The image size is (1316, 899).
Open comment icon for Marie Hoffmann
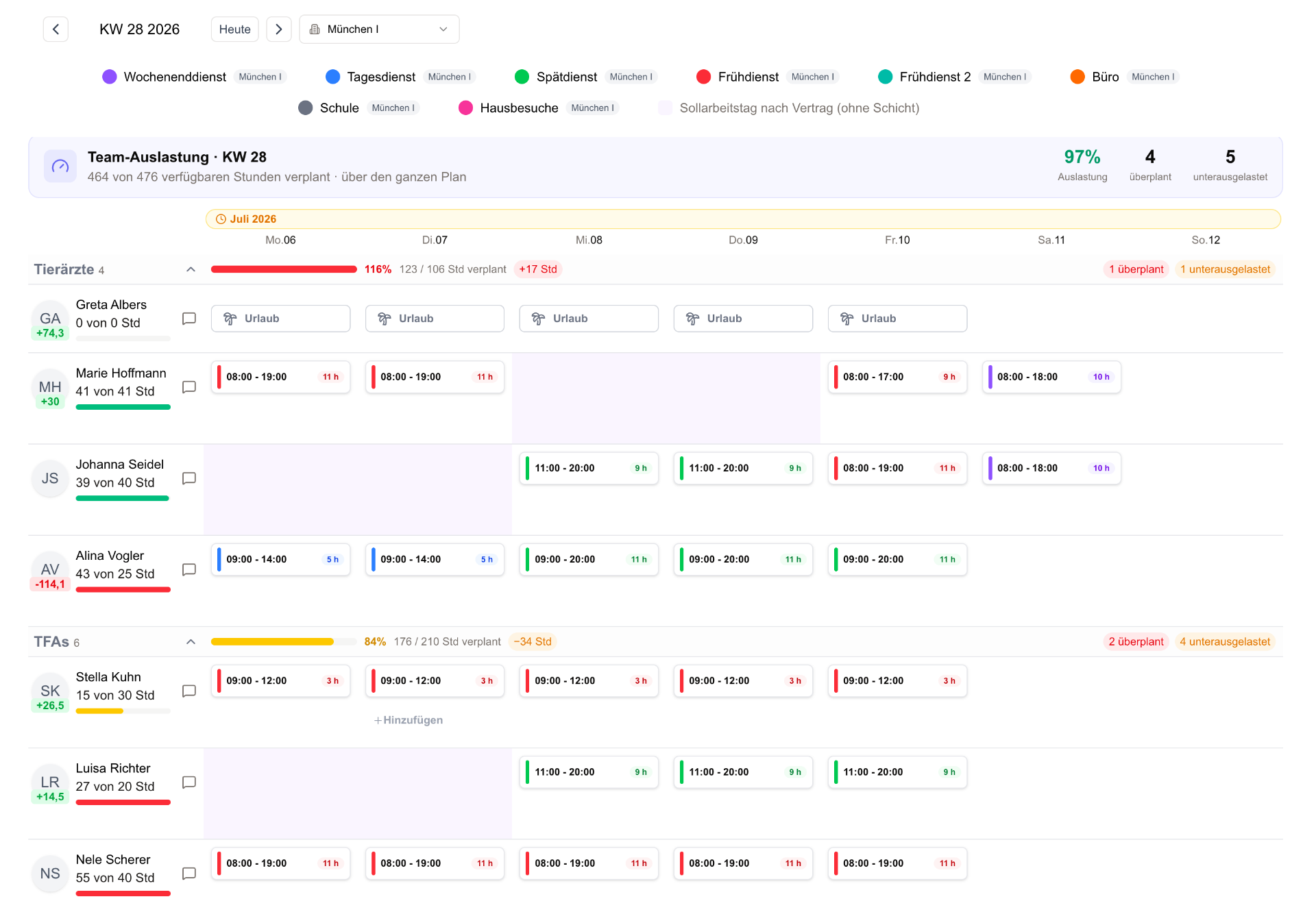coord(189,387)
